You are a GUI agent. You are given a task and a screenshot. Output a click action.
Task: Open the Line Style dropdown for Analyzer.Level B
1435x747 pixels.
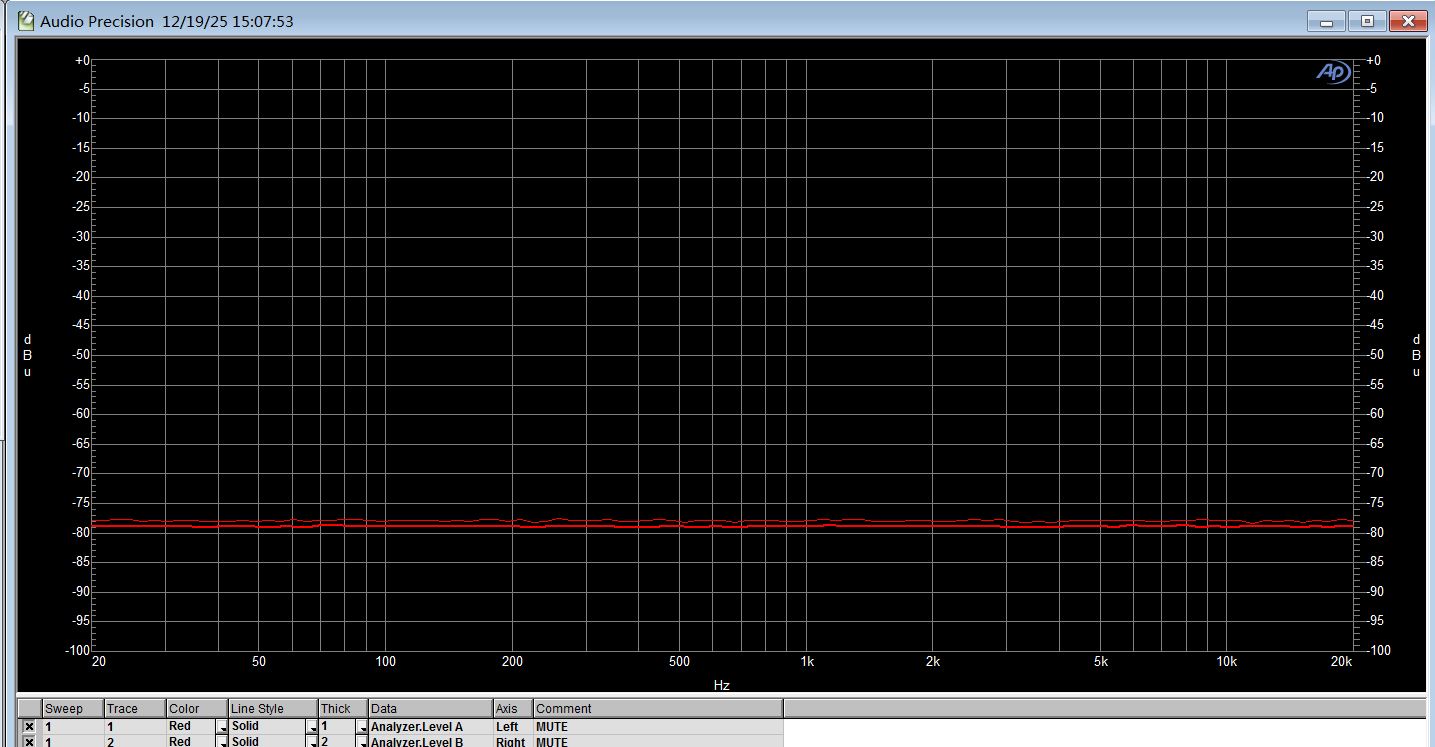312,742
